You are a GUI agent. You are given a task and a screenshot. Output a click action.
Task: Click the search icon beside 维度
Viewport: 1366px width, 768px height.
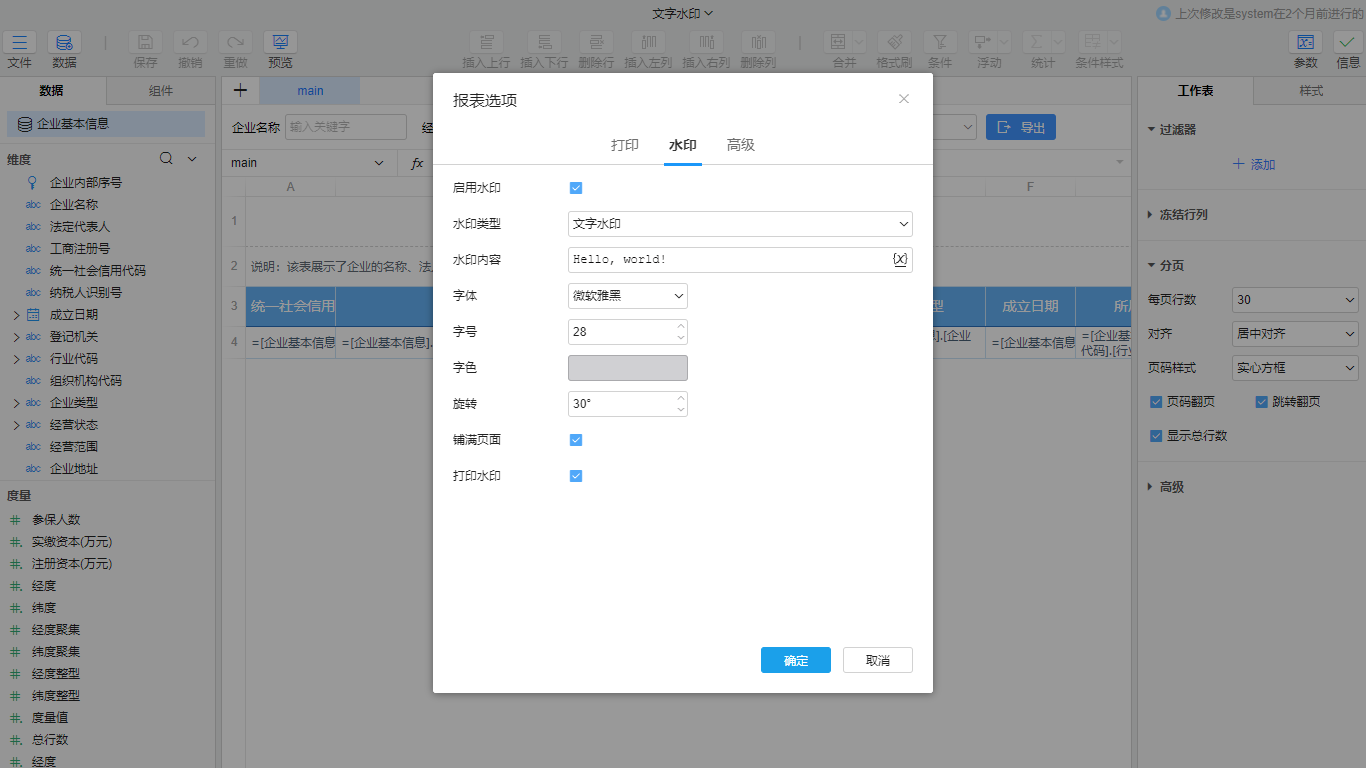pos(167,159)
